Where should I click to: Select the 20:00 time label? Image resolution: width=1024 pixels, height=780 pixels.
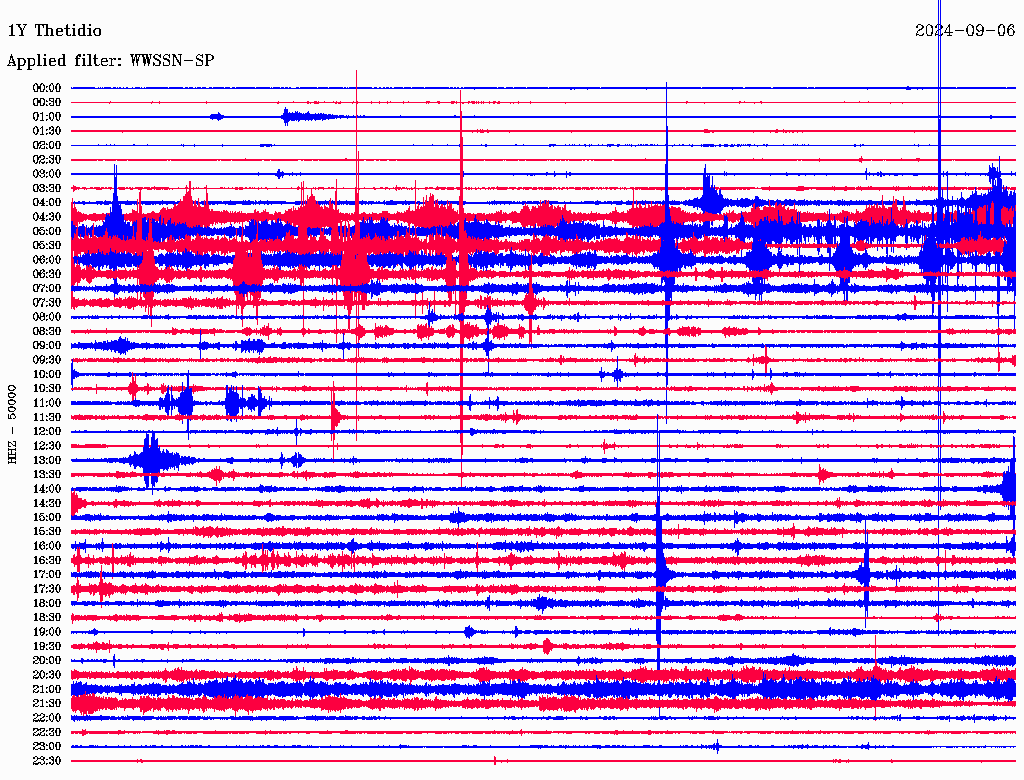tap(47, 661)
